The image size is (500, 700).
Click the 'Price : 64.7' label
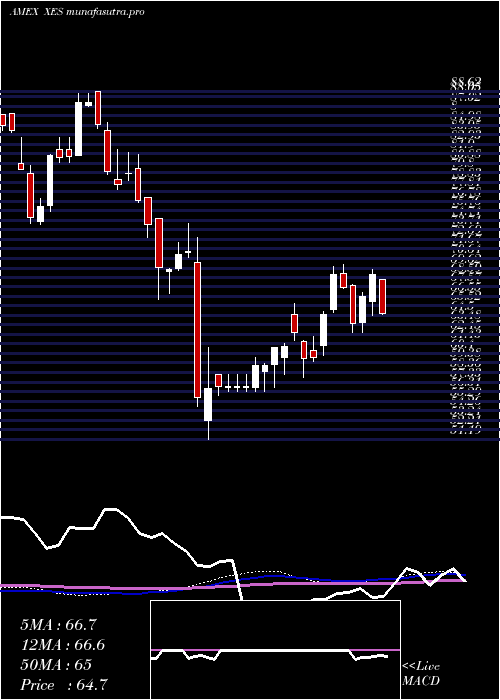(x=64, y=684)
